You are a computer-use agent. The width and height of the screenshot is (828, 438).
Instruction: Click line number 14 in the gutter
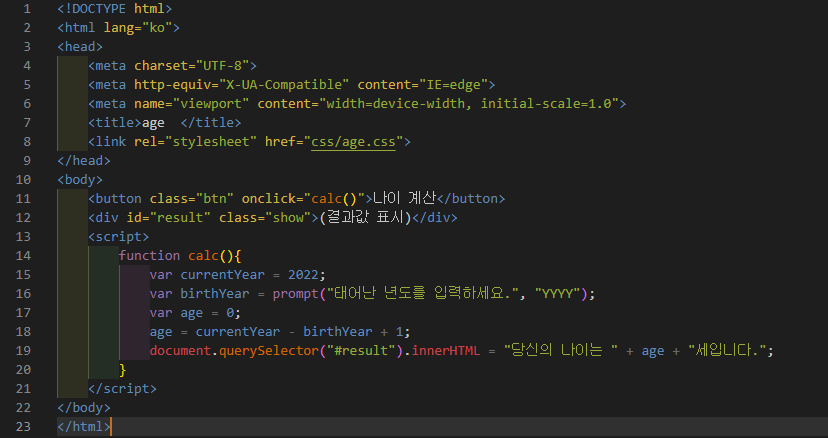click(x=23, y=256)
